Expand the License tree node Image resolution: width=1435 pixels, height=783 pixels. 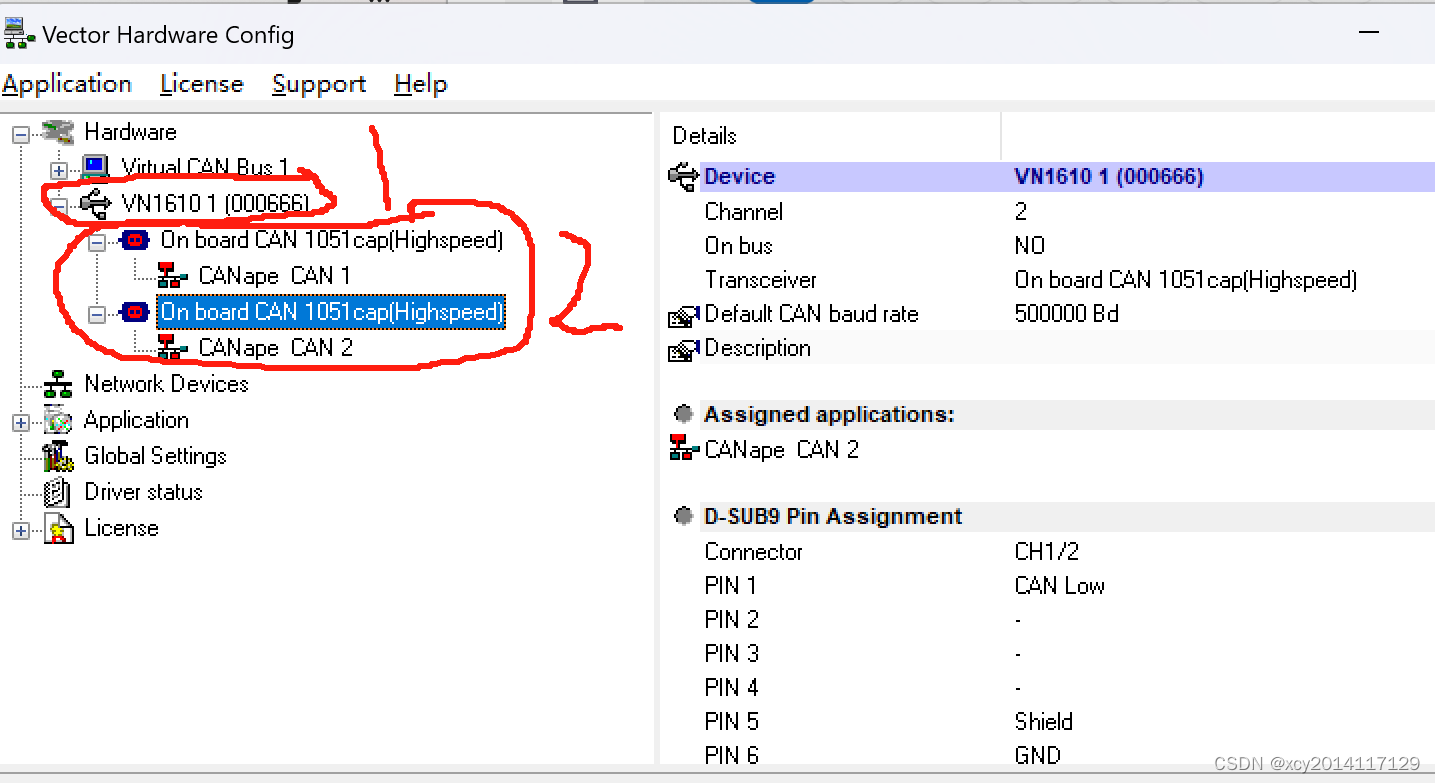click(20, 530)
